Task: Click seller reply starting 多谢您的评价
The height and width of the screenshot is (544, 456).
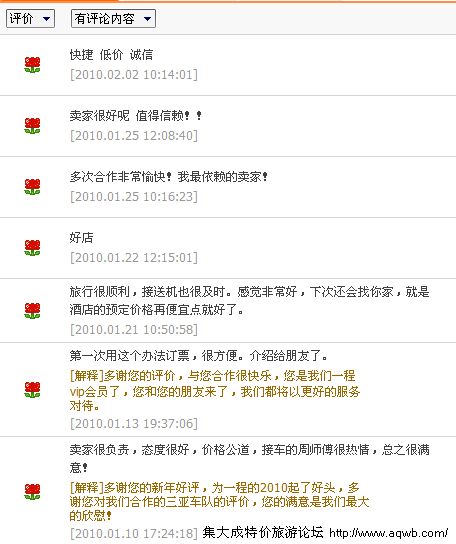Action: pos(215,391)
